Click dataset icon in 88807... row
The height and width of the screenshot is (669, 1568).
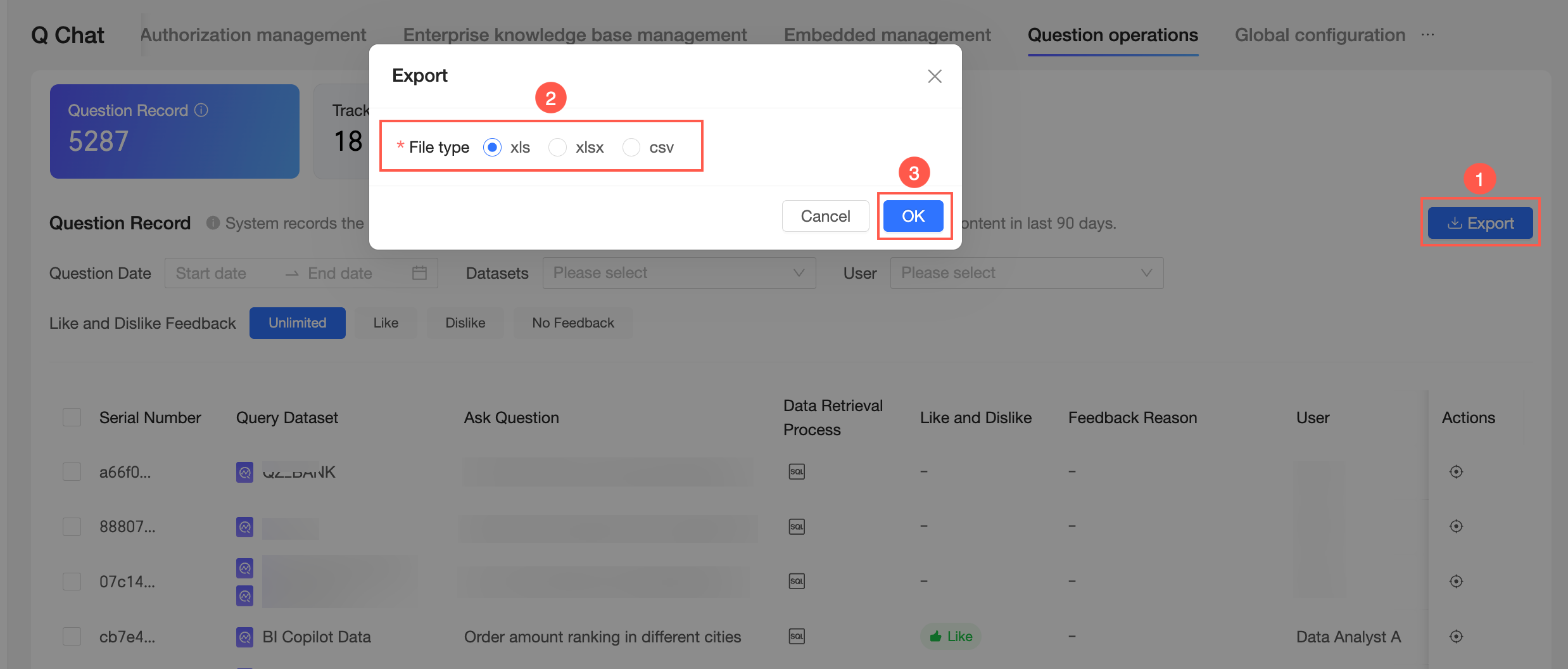[x=244, y=526]
